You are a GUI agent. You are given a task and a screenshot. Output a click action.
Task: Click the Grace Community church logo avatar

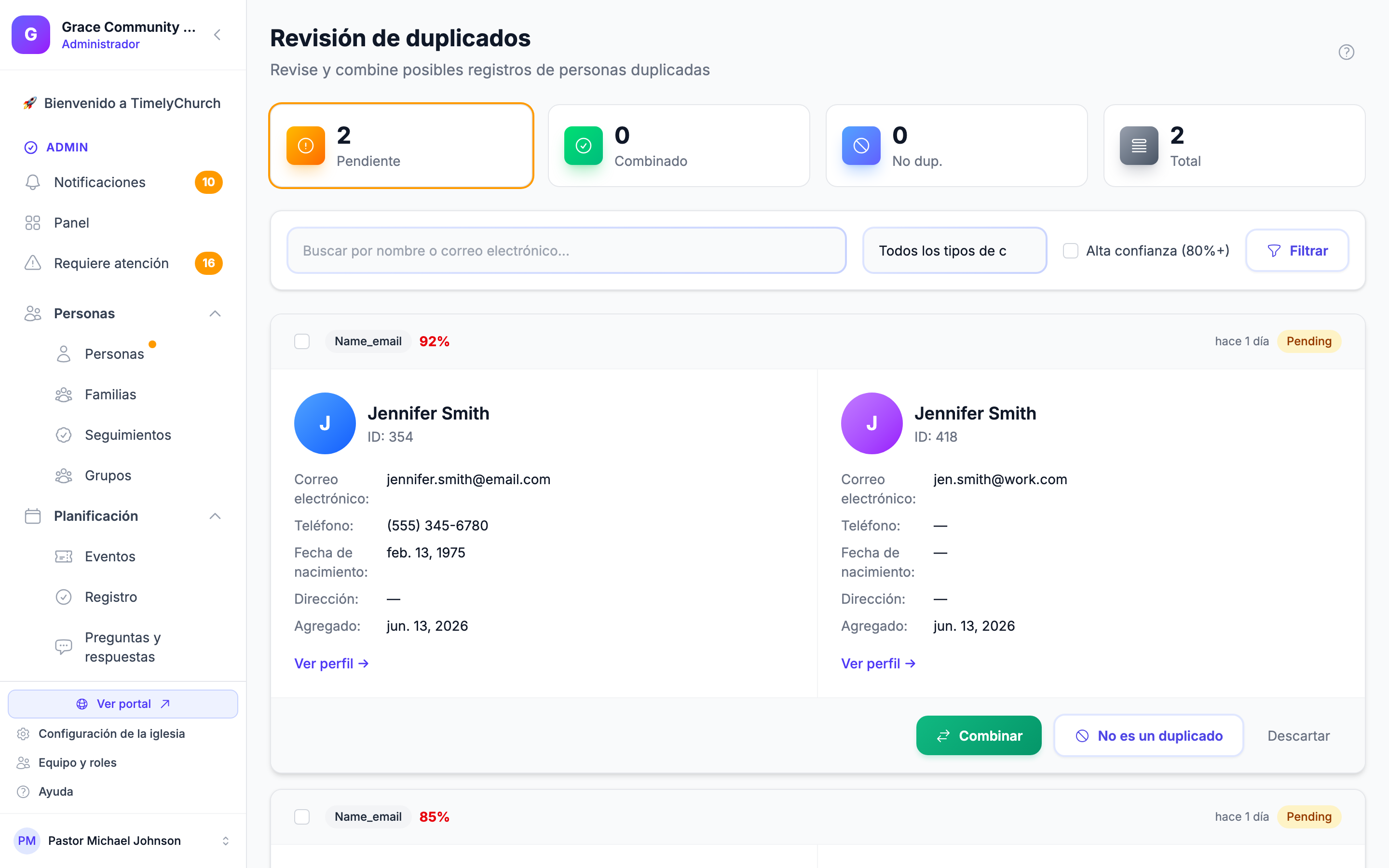(31, 34)
